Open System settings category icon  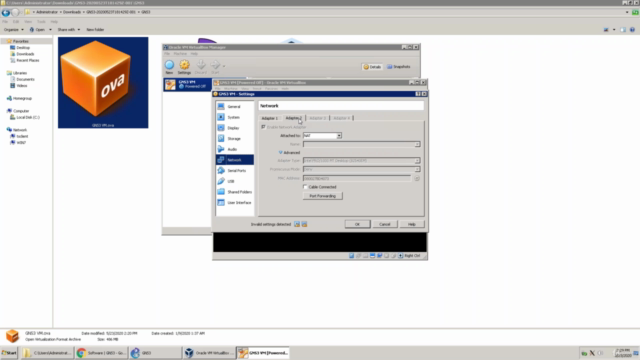(x=221, y=117)
